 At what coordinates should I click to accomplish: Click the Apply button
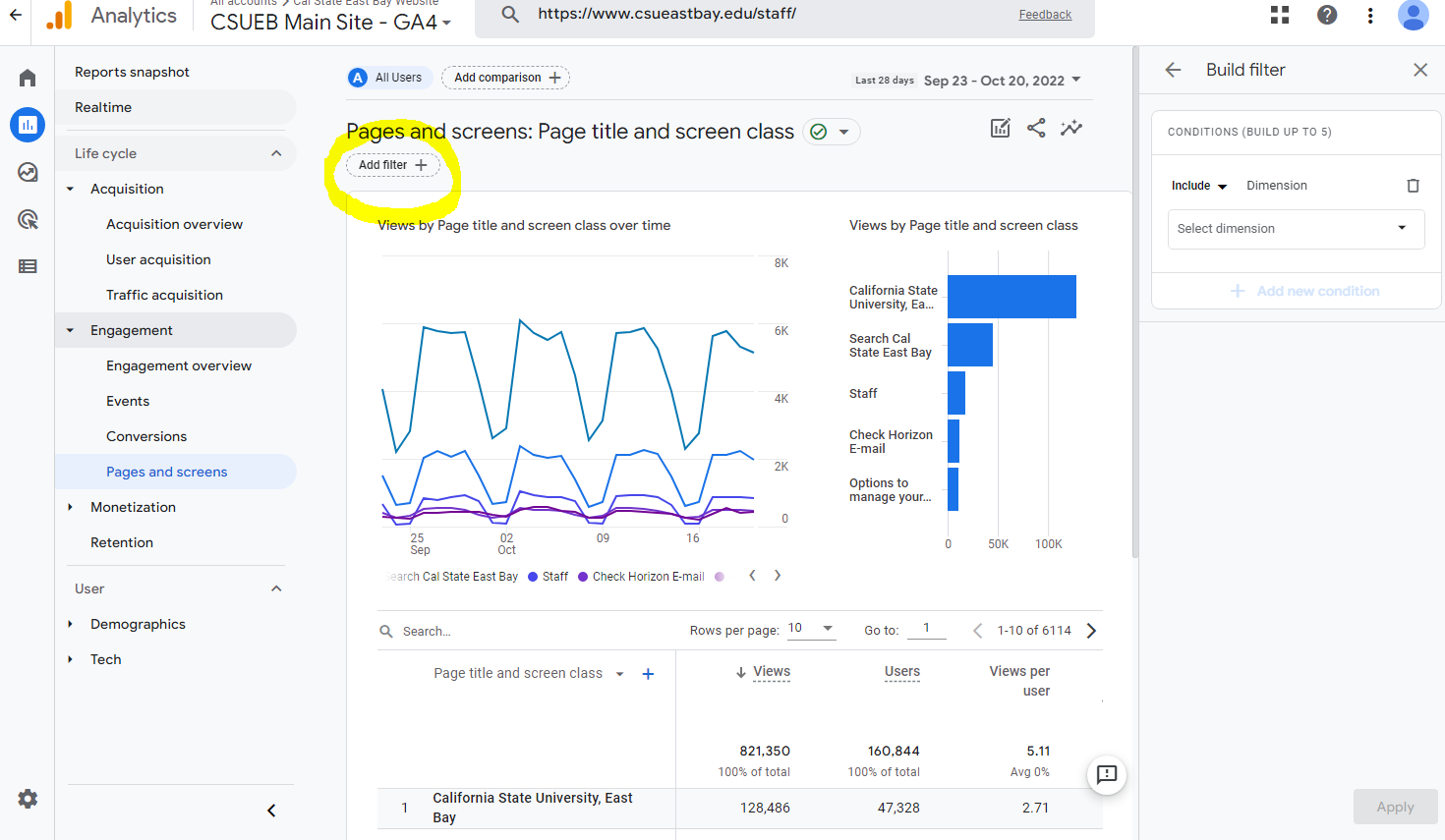tap(1395, 807)
